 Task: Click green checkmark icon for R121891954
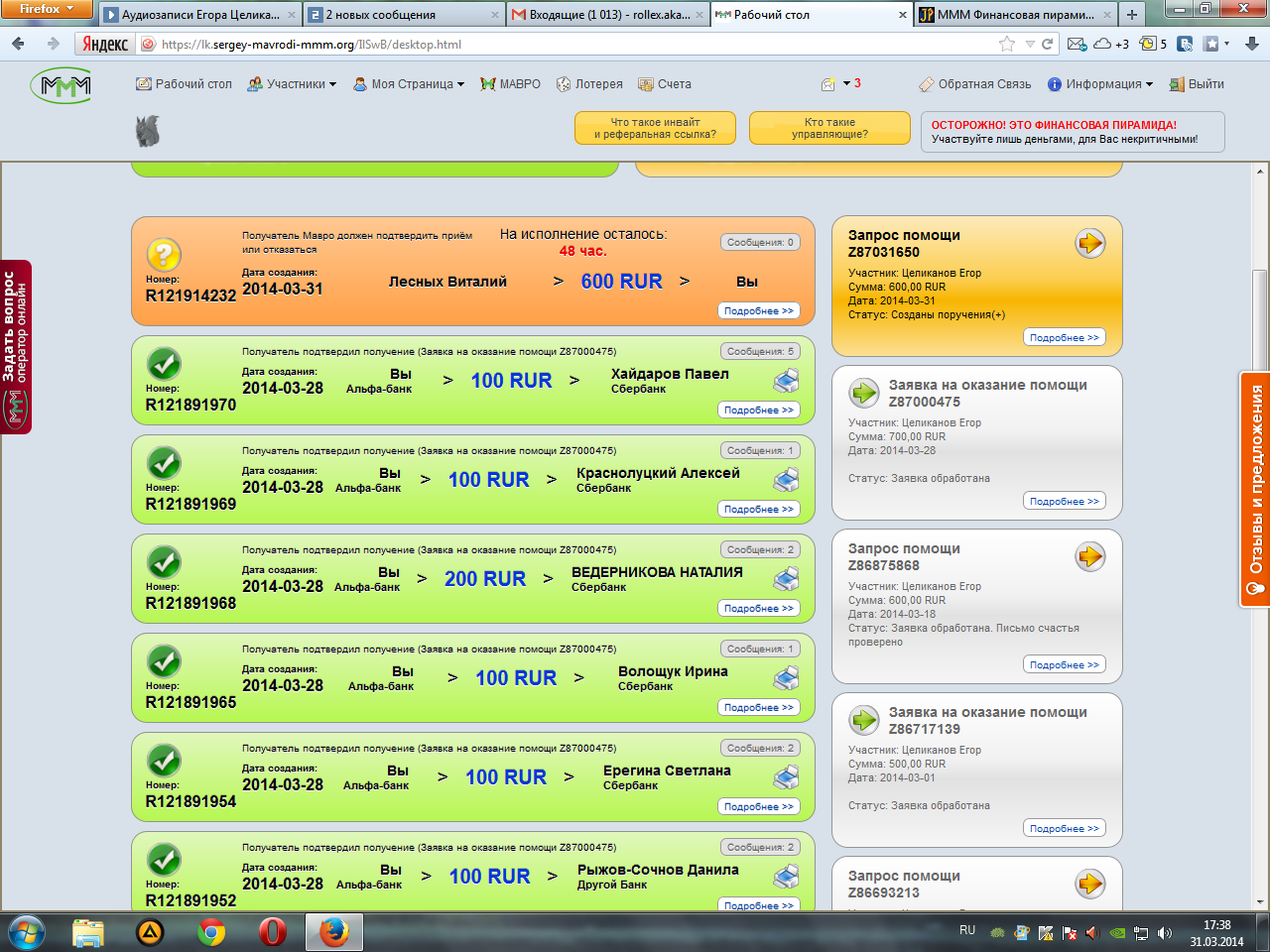click(164, 761)
